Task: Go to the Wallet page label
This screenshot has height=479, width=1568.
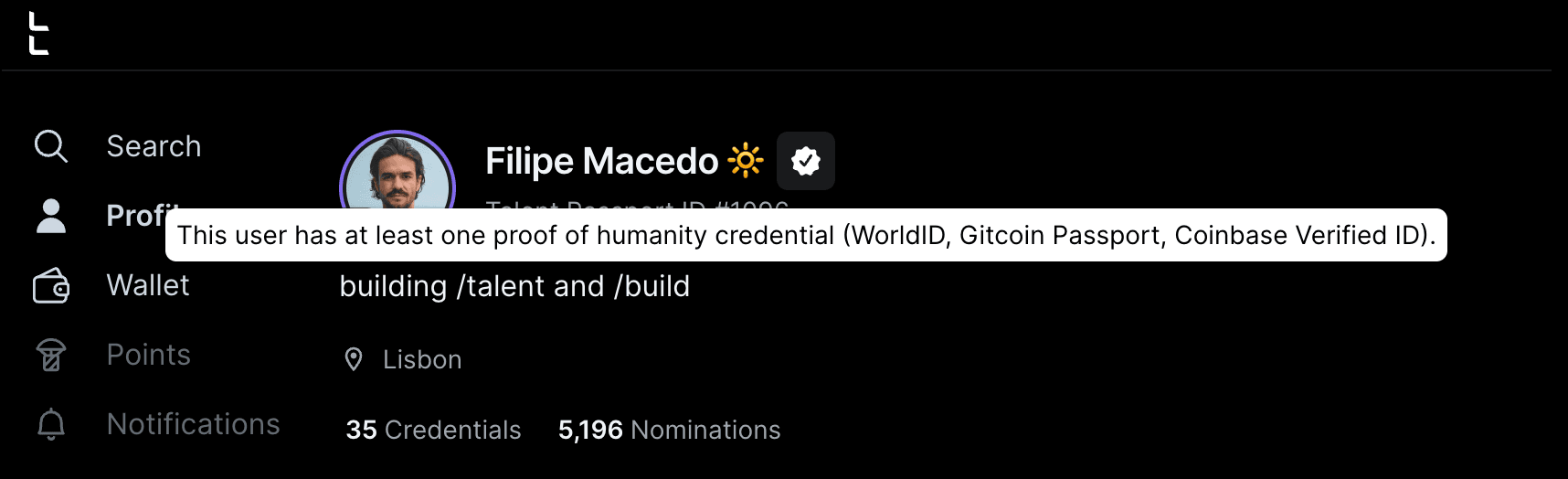Action: 148,285
